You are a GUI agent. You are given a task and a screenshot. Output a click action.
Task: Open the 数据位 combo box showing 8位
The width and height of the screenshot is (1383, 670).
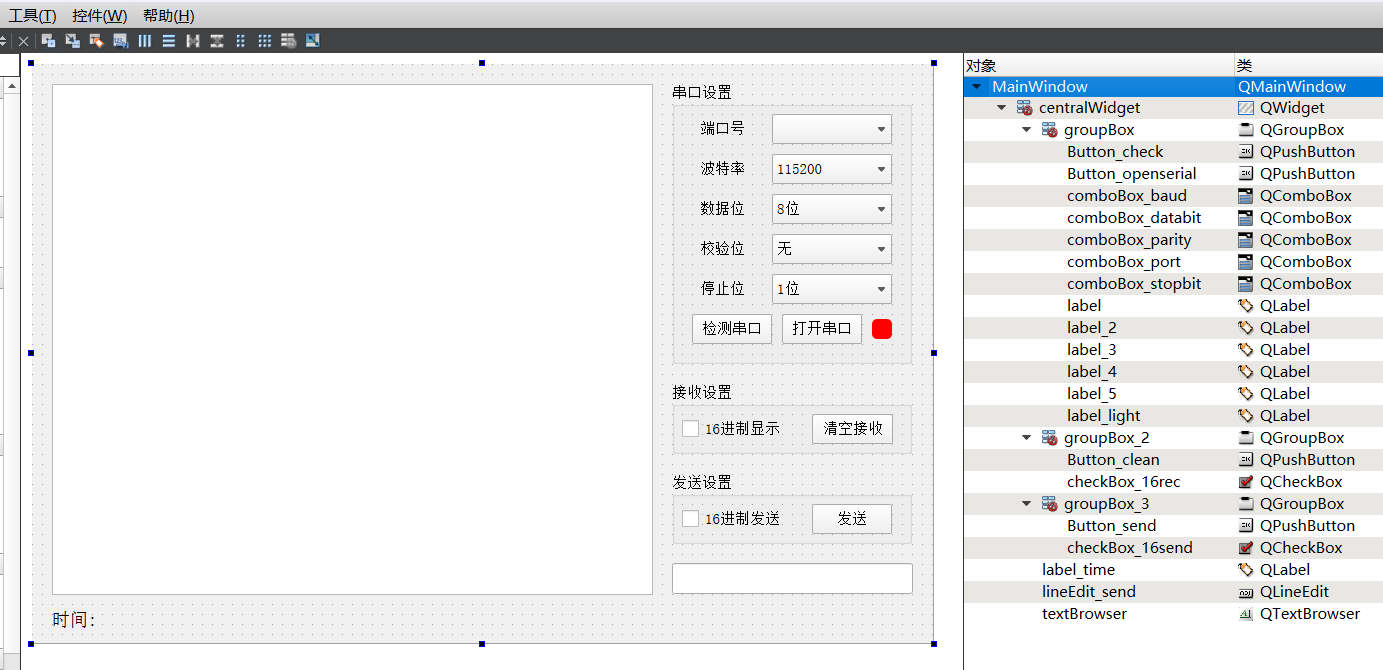832,209
